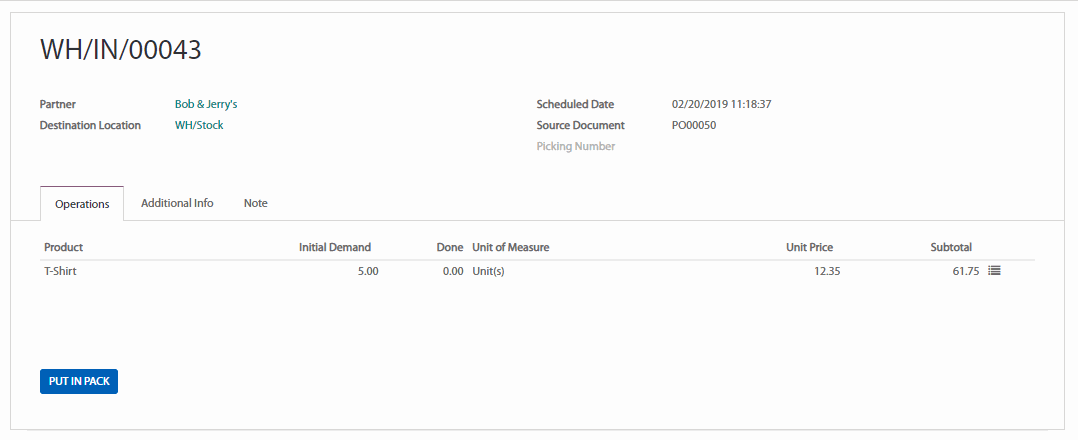Click the Unit(s) cell in T-Shirt row
The width and height of the screenshot is (1078, 440).
(488, 271)
